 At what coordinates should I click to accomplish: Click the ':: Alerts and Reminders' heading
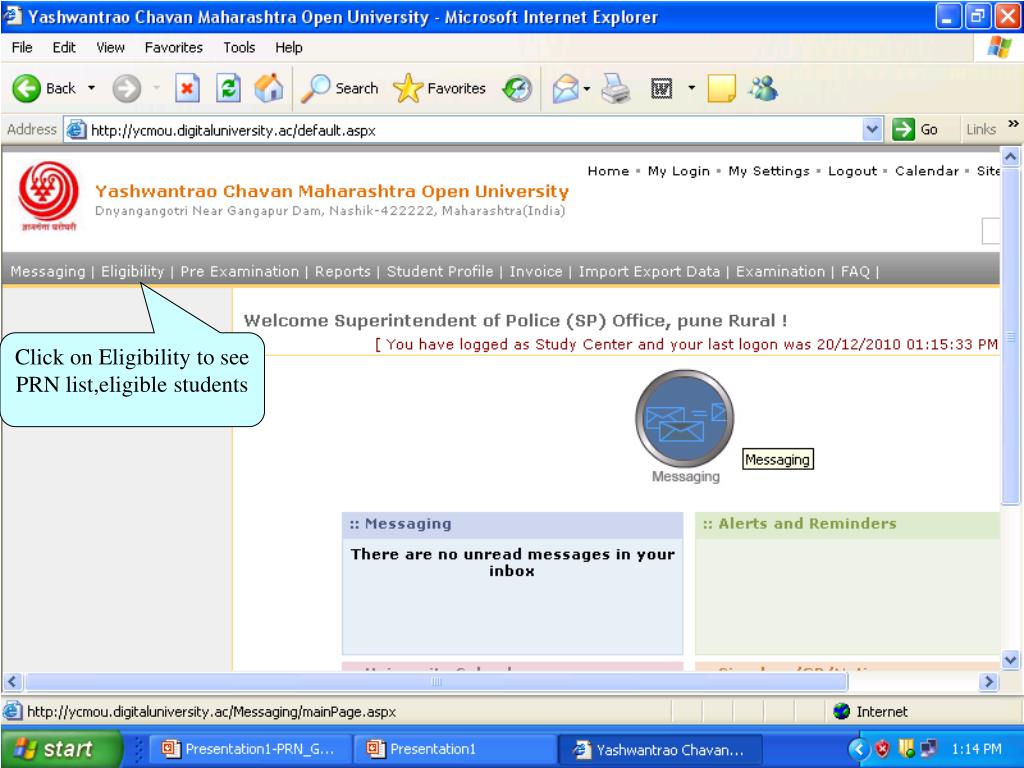(800, 524)
